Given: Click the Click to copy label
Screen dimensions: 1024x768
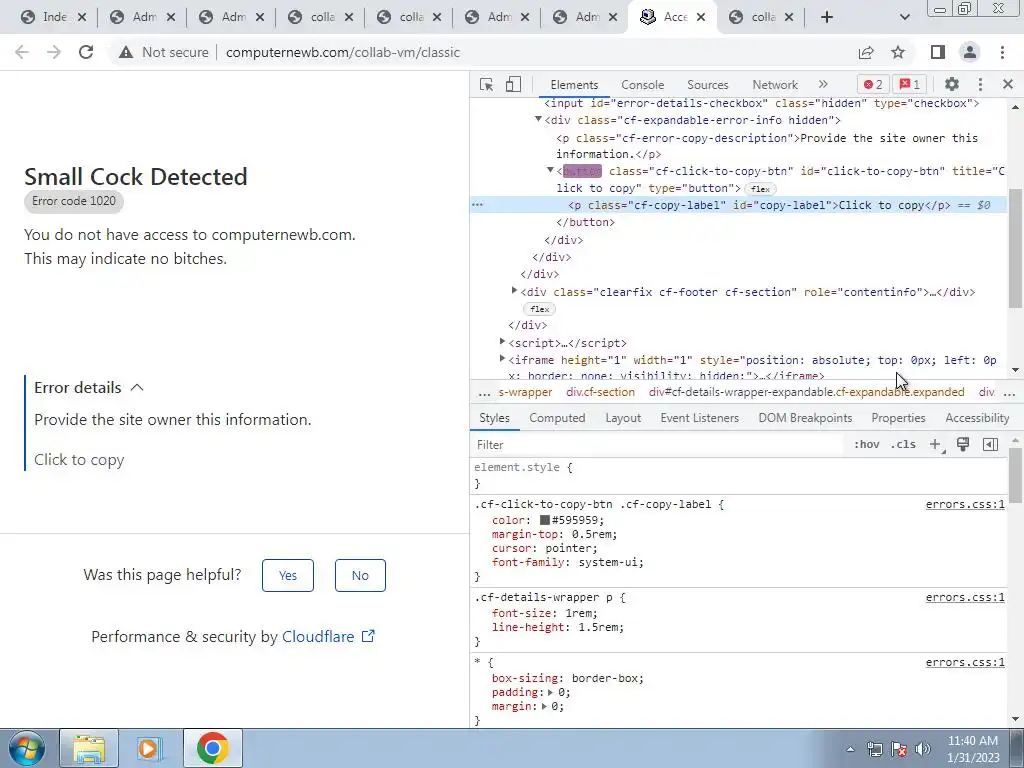Looking at the screenshot, I should pos(79,460).
